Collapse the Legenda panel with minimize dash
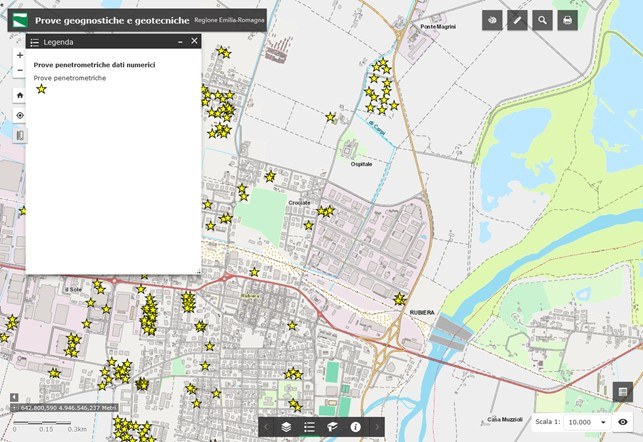This screenshot has height=442, width=643. pyautogui.click(x=180, y=42)
